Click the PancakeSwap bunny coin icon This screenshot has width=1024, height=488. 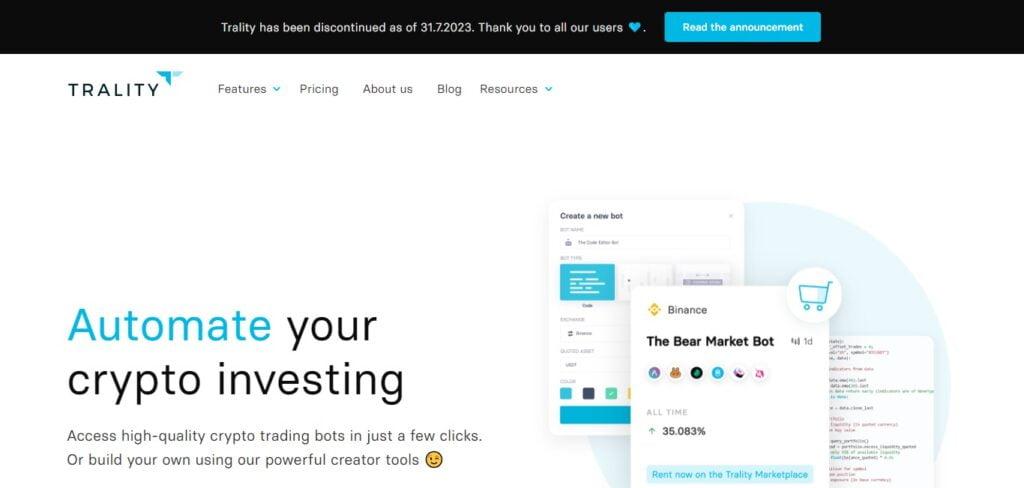coord(675,373)
